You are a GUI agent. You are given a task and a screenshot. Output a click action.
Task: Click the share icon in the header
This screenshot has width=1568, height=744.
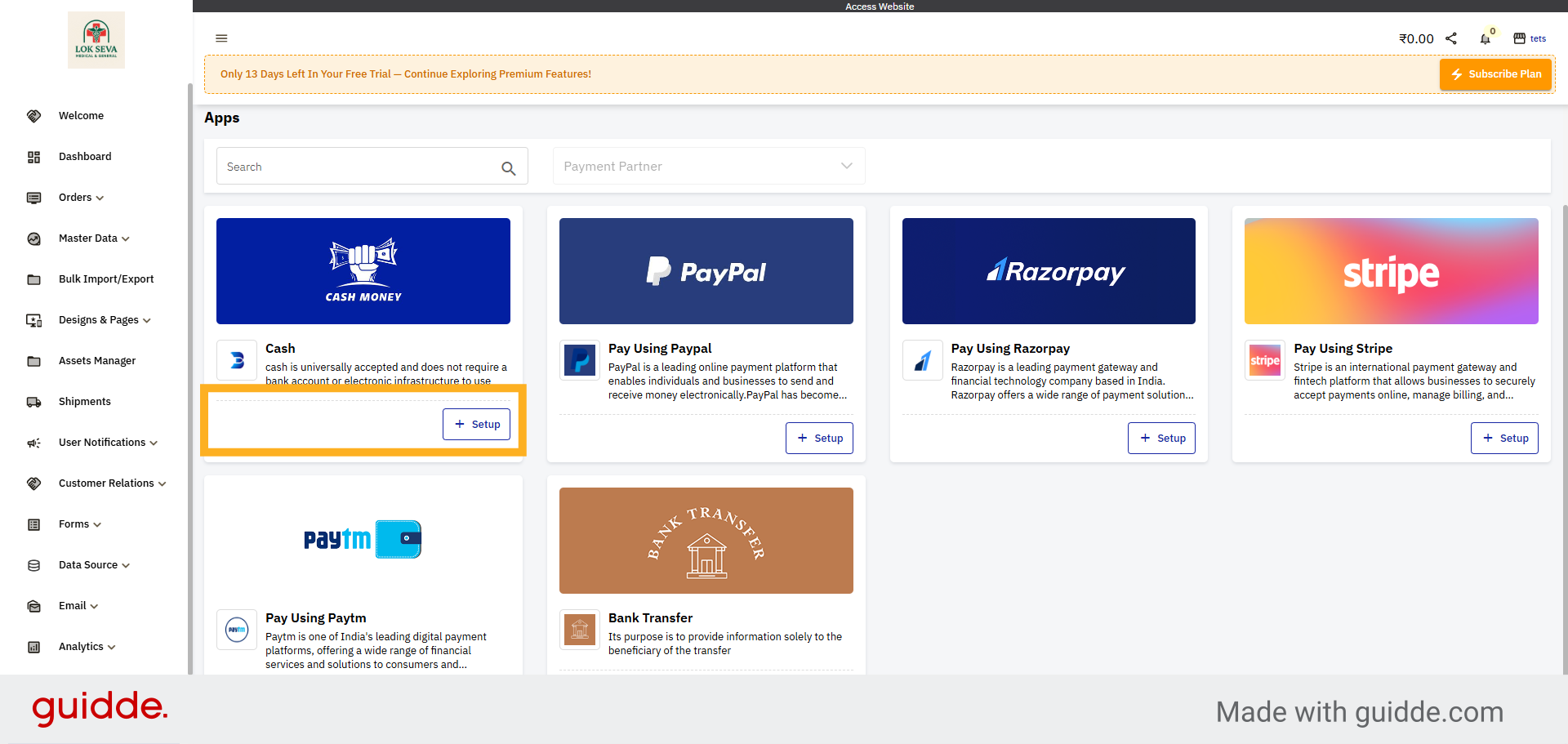tap(1451, 38)
